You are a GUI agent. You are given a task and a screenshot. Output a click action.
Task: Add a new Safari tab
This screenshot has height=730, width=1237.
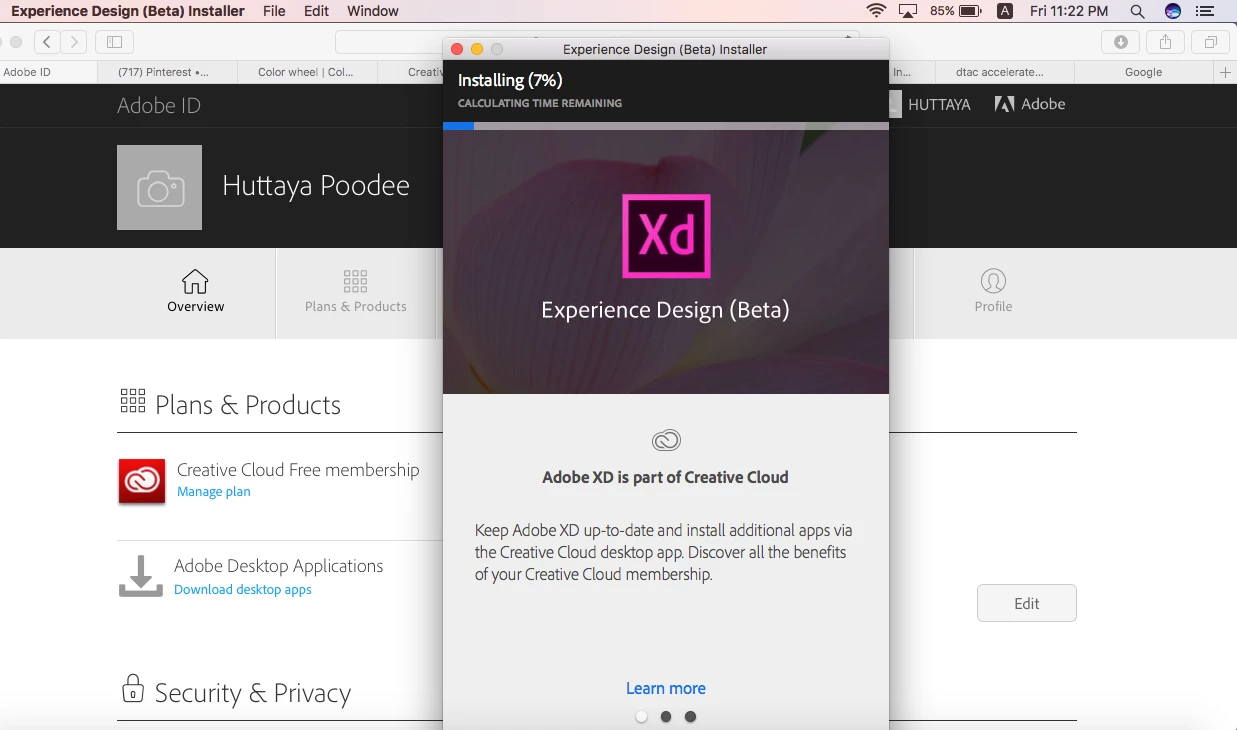pyautogui.click(x=1225, y=72)
